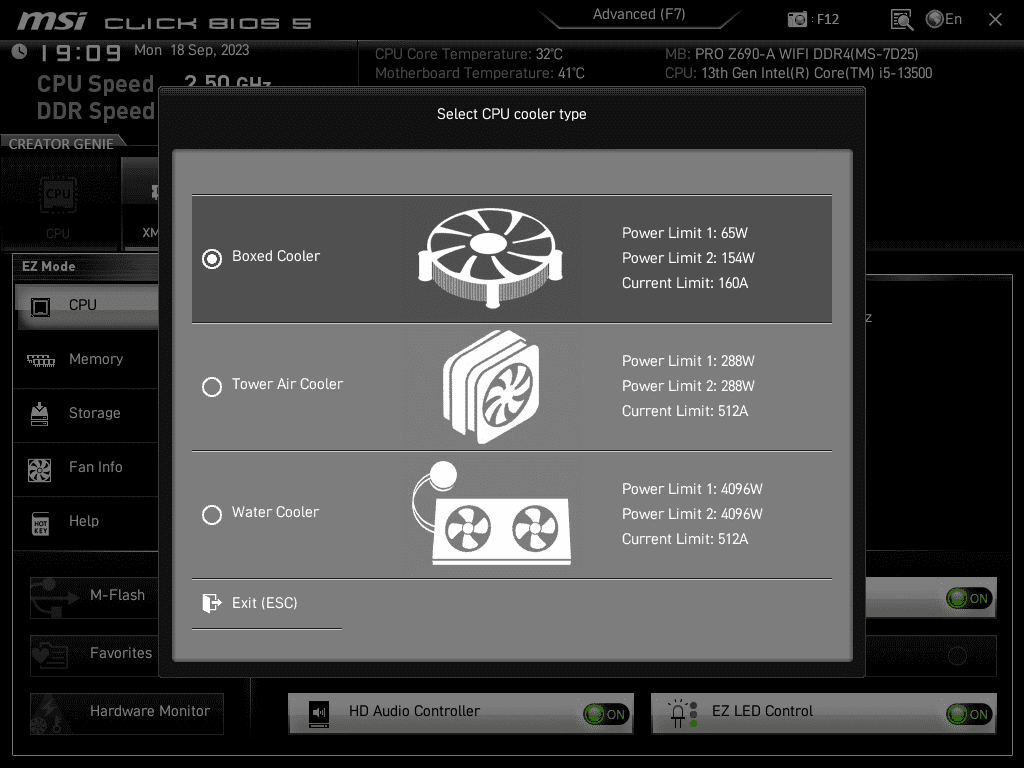The width and height of the screenshot is (1024, 768).
Task: Switch to Advanced (F7) mode
Action: (639, 14)
